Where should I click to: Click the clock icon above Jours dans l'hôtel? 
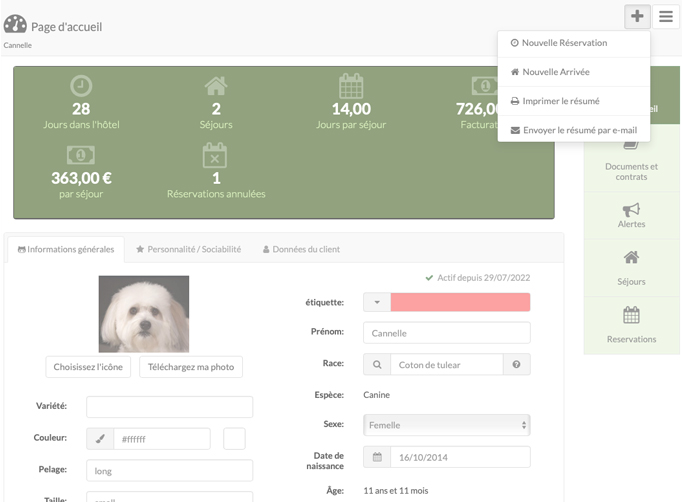pyautogui.click(x=81, y=86)
